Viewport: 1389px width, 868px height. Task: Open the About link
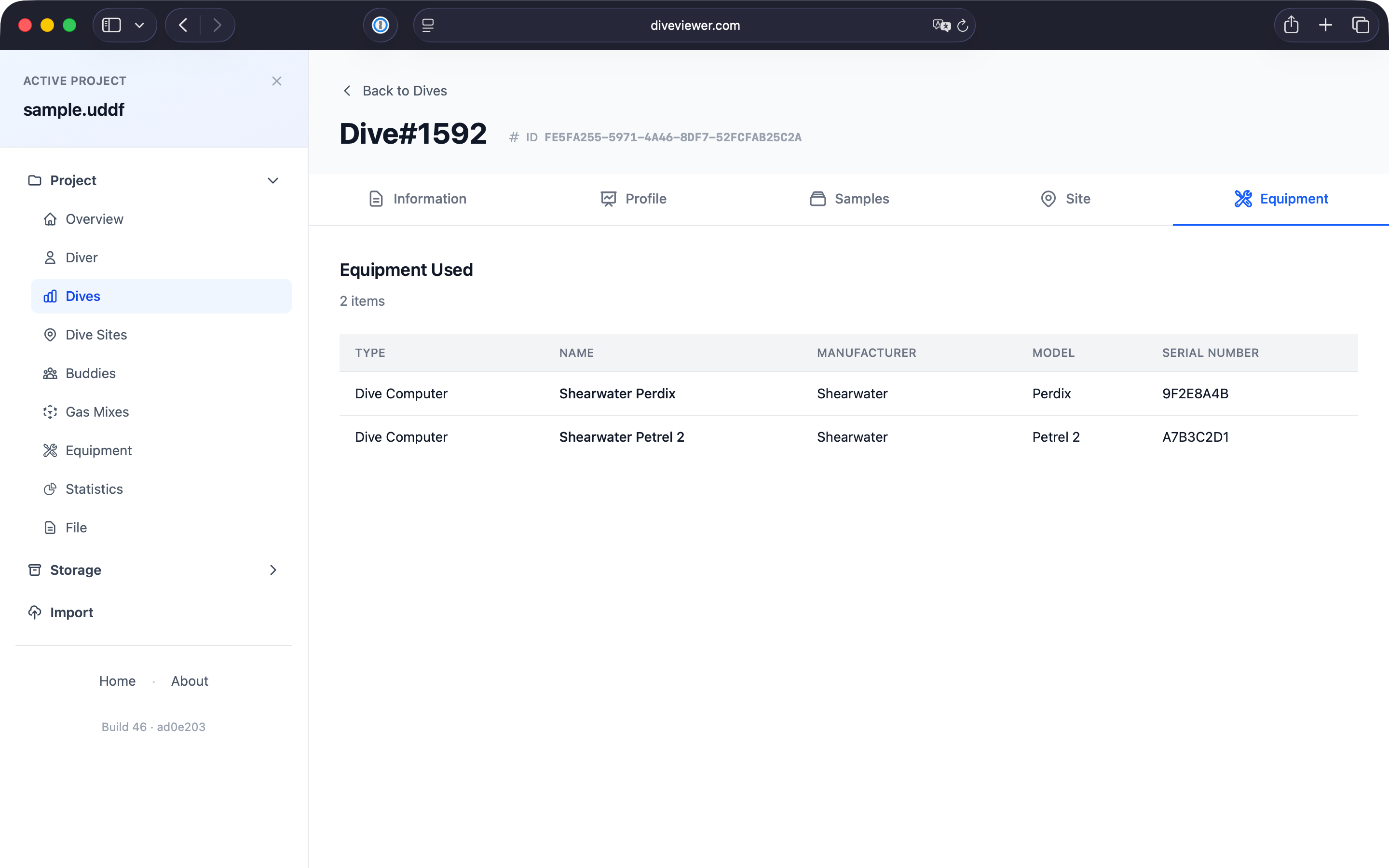click(x=190, y=681)
